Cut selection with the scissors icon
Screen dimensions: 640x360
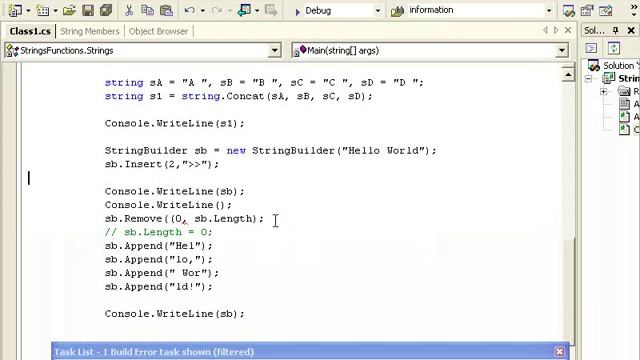coord(129,10)
